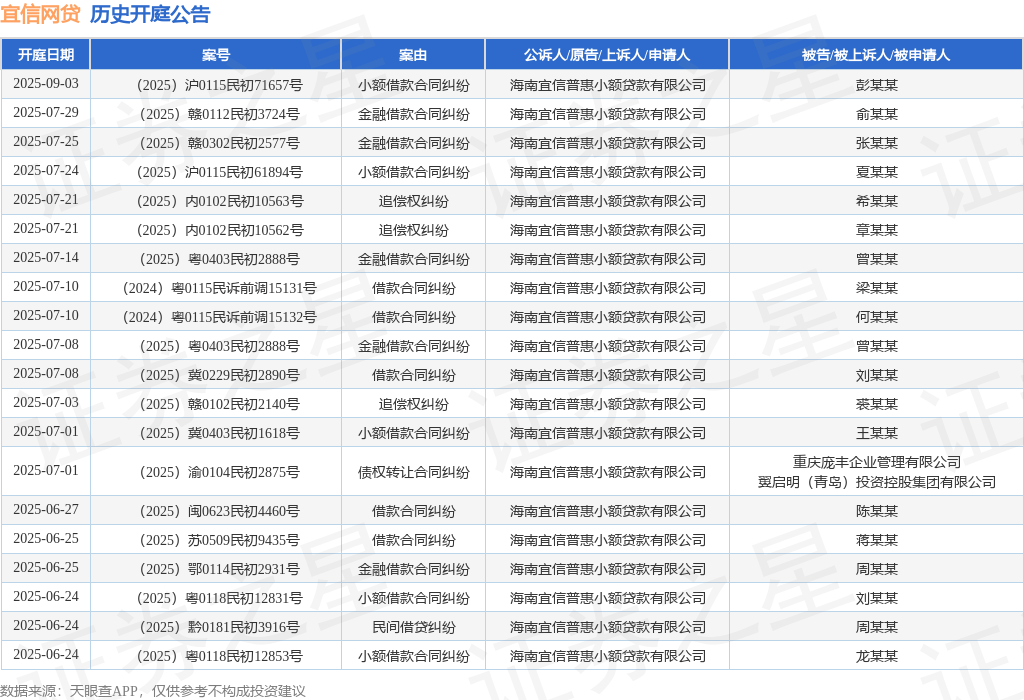
Task: Click defendant 彭某某
Action: [x=876, y=85]
